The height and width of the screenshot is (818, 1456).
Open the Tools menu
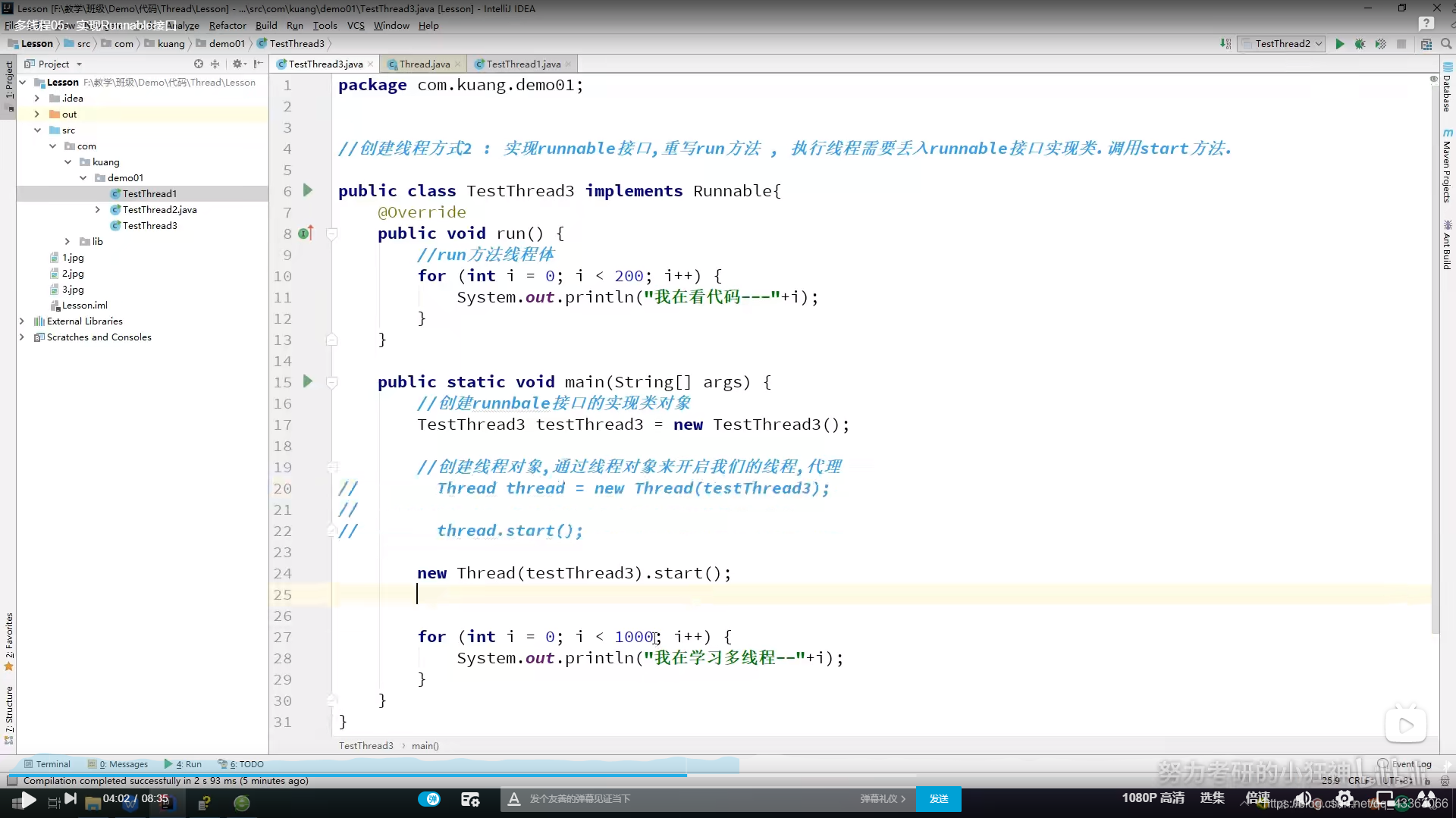pos(325,26)
